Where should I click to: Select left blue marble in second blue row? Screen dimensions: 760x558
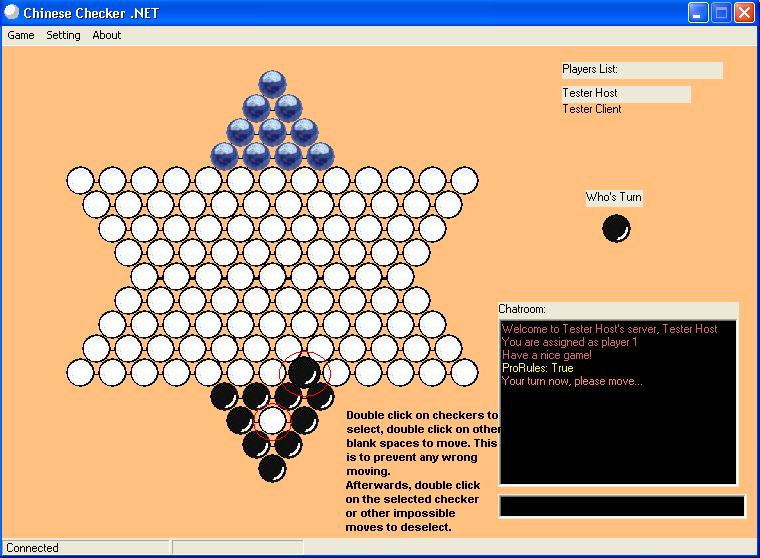[x=256, y=108]
